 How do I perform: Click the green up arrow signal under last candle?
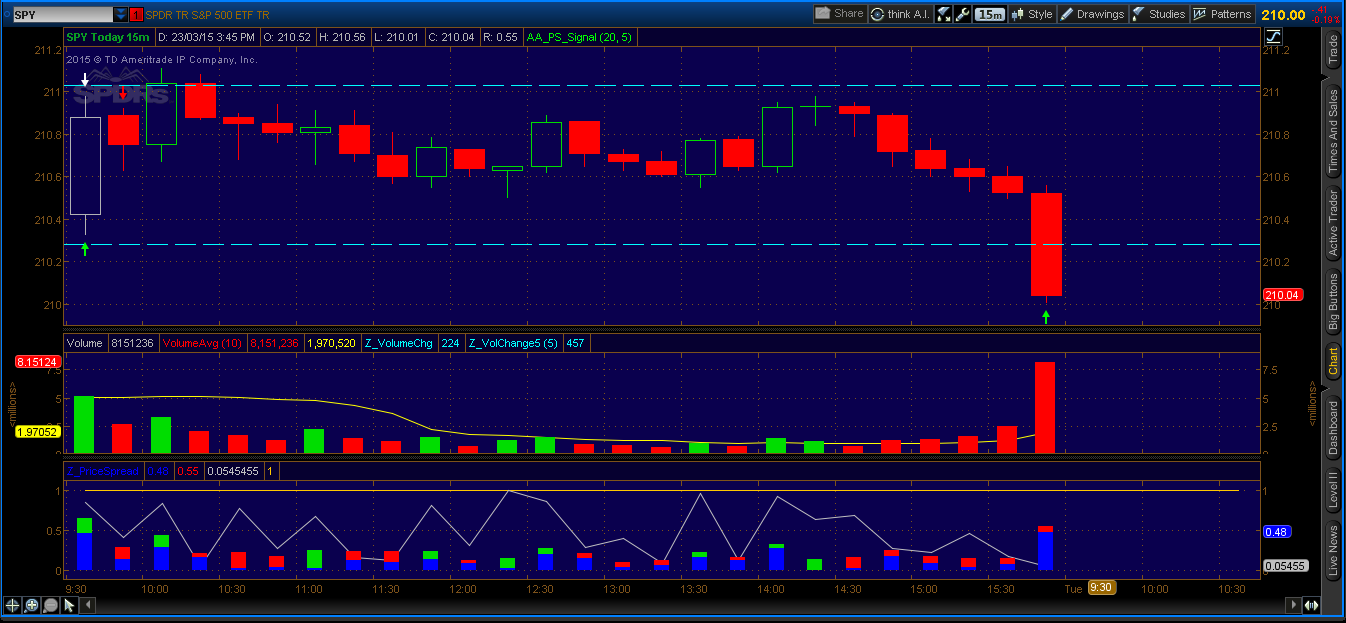1046,317
